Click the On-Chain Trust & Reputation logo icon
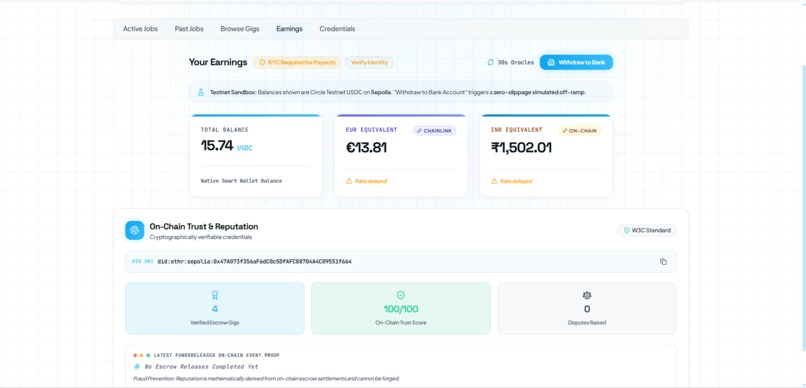Viewport: 806px width, 388px height. [x=135, y=230]
